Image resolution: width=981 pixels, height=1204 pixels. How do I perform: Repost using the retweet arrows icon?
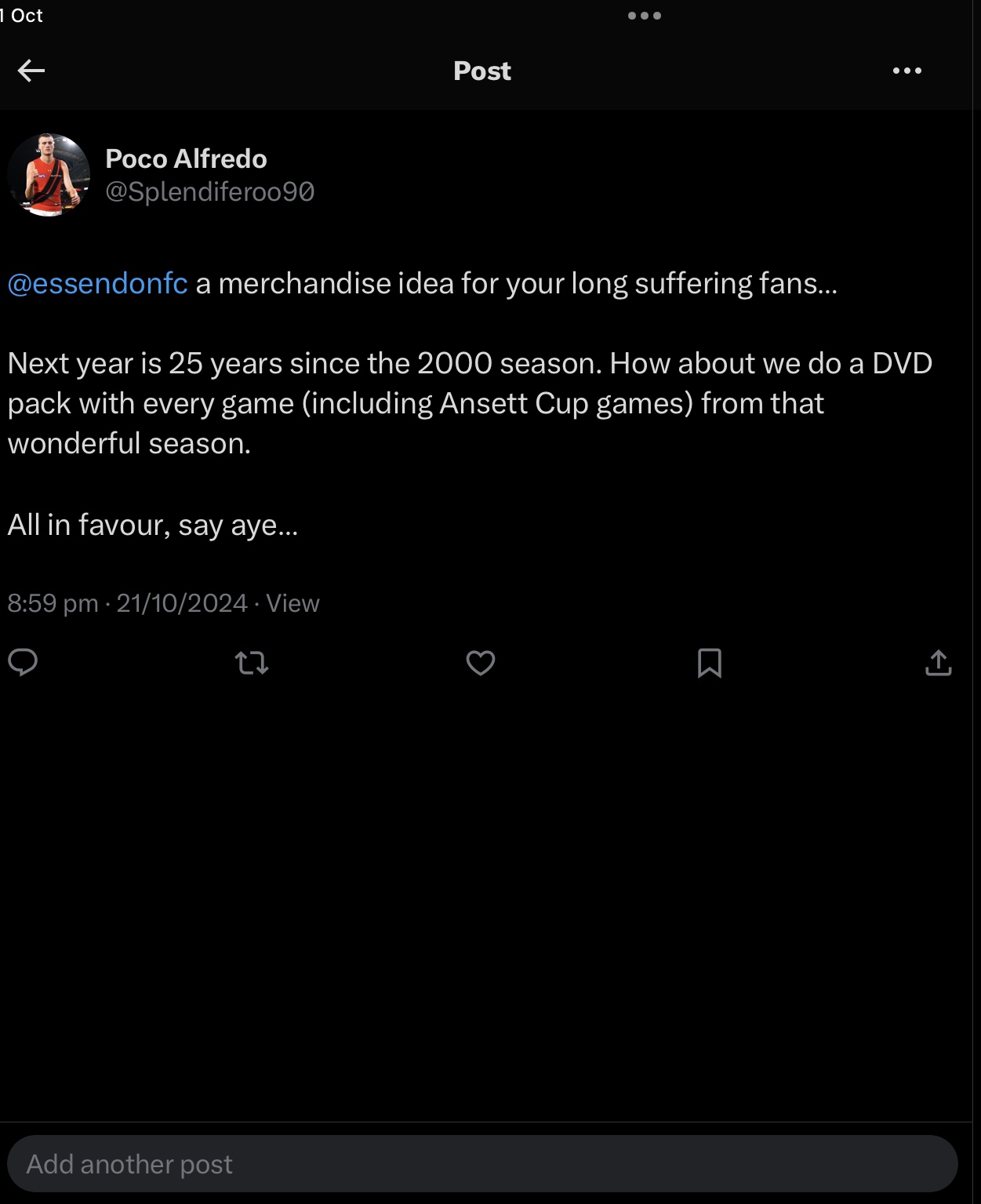252,664
